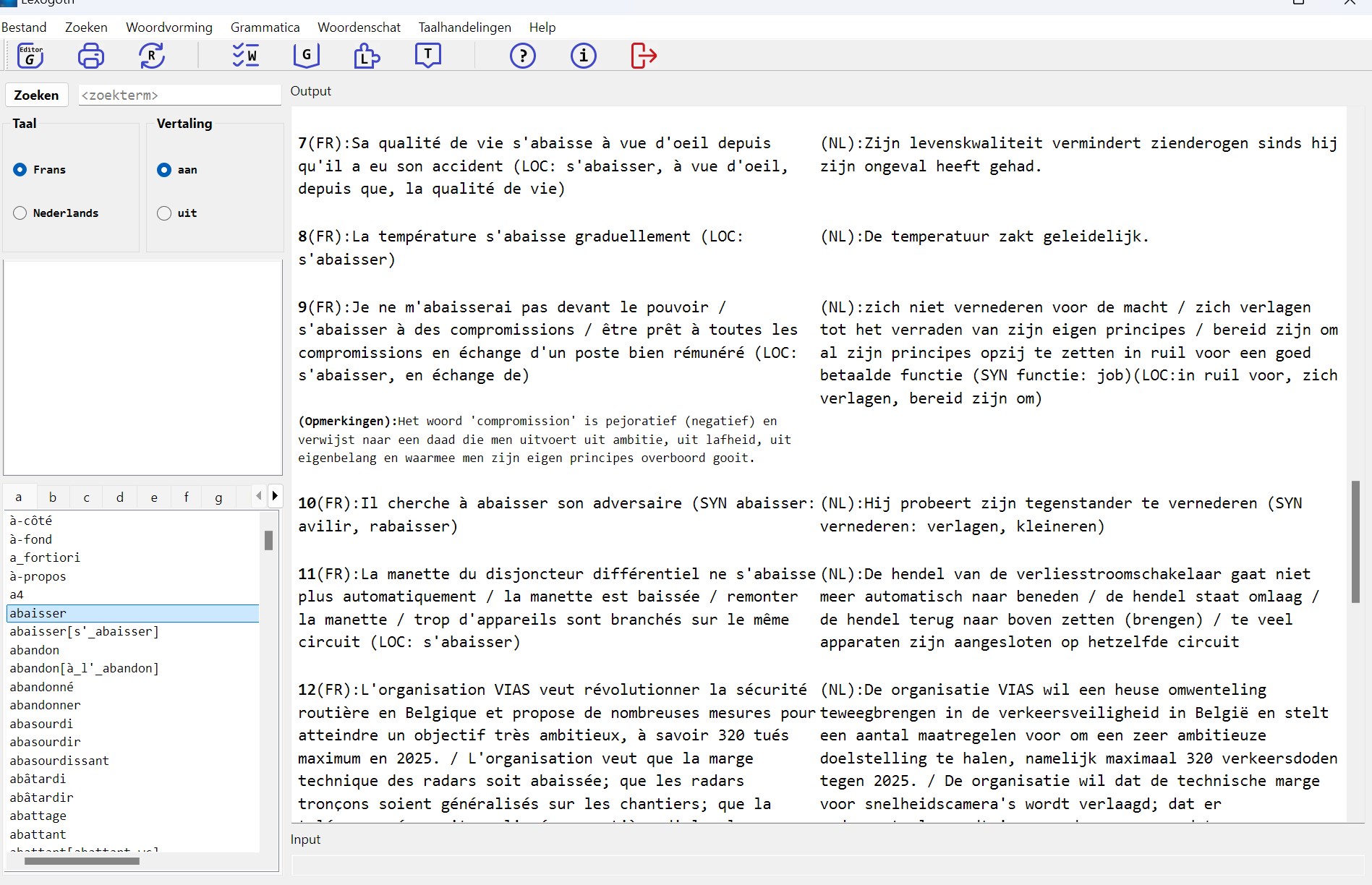Click the red exit icon
This screenshot has height=885, width=1372.
click(643, 56)
